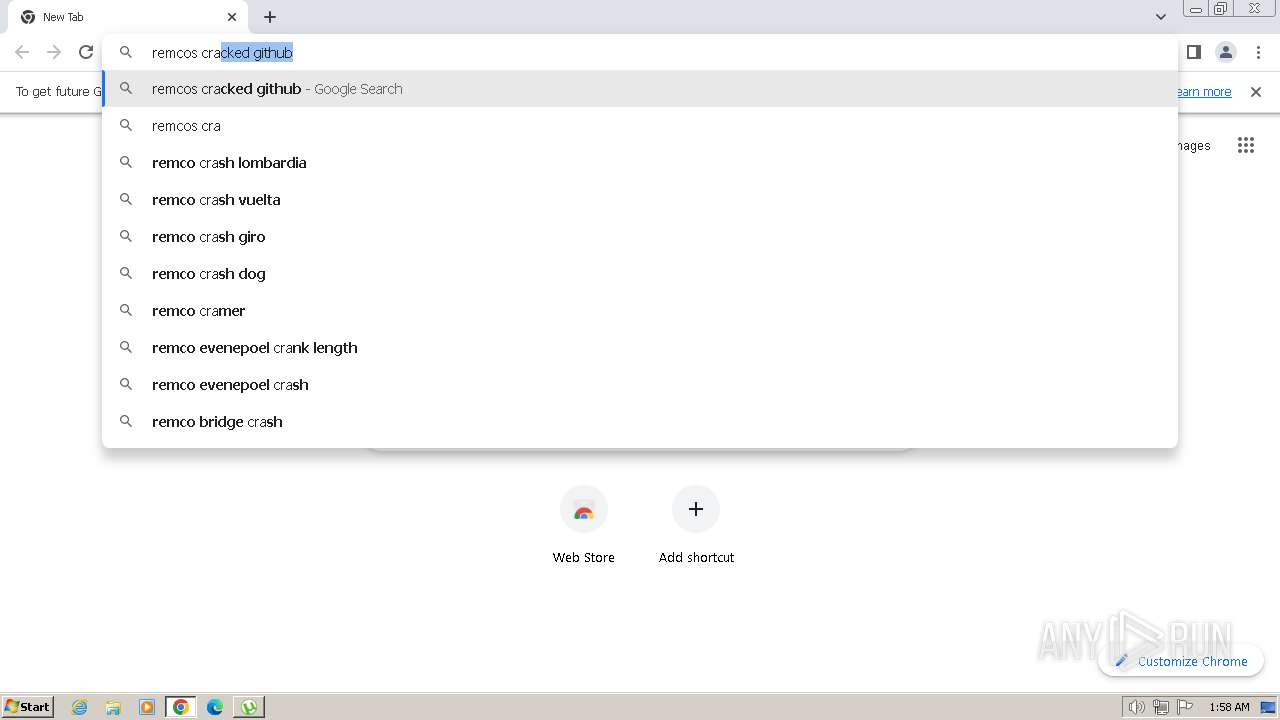1280x720 pixels.
Task: Click the 1:58 AM system clock
Action: point(1229,707)
